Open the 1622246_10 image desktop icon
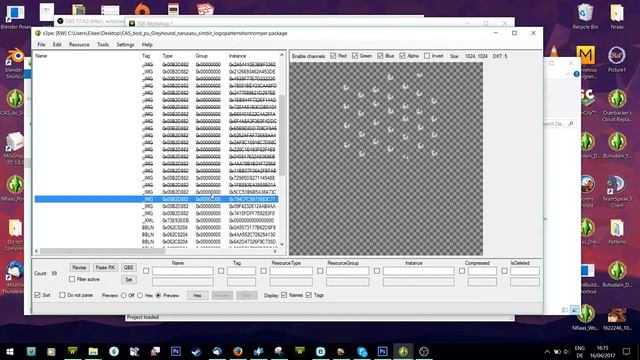 (x=617, y=319)
